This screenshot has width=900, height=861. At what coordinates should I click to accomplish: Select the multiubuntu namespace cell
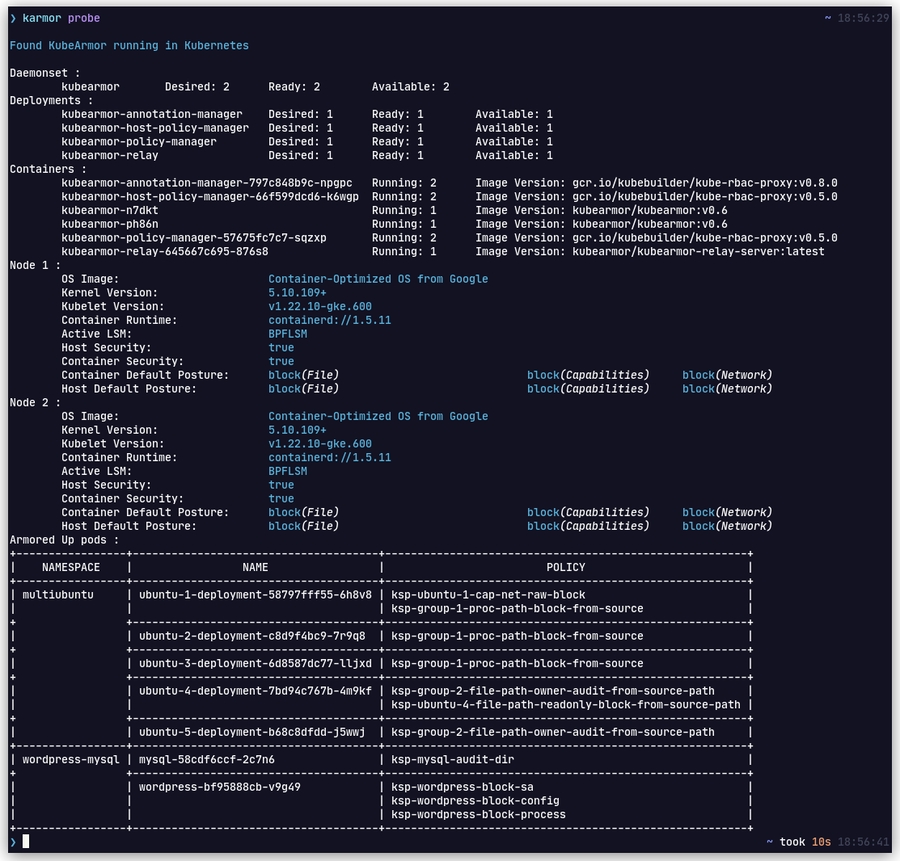click(58, 594)
